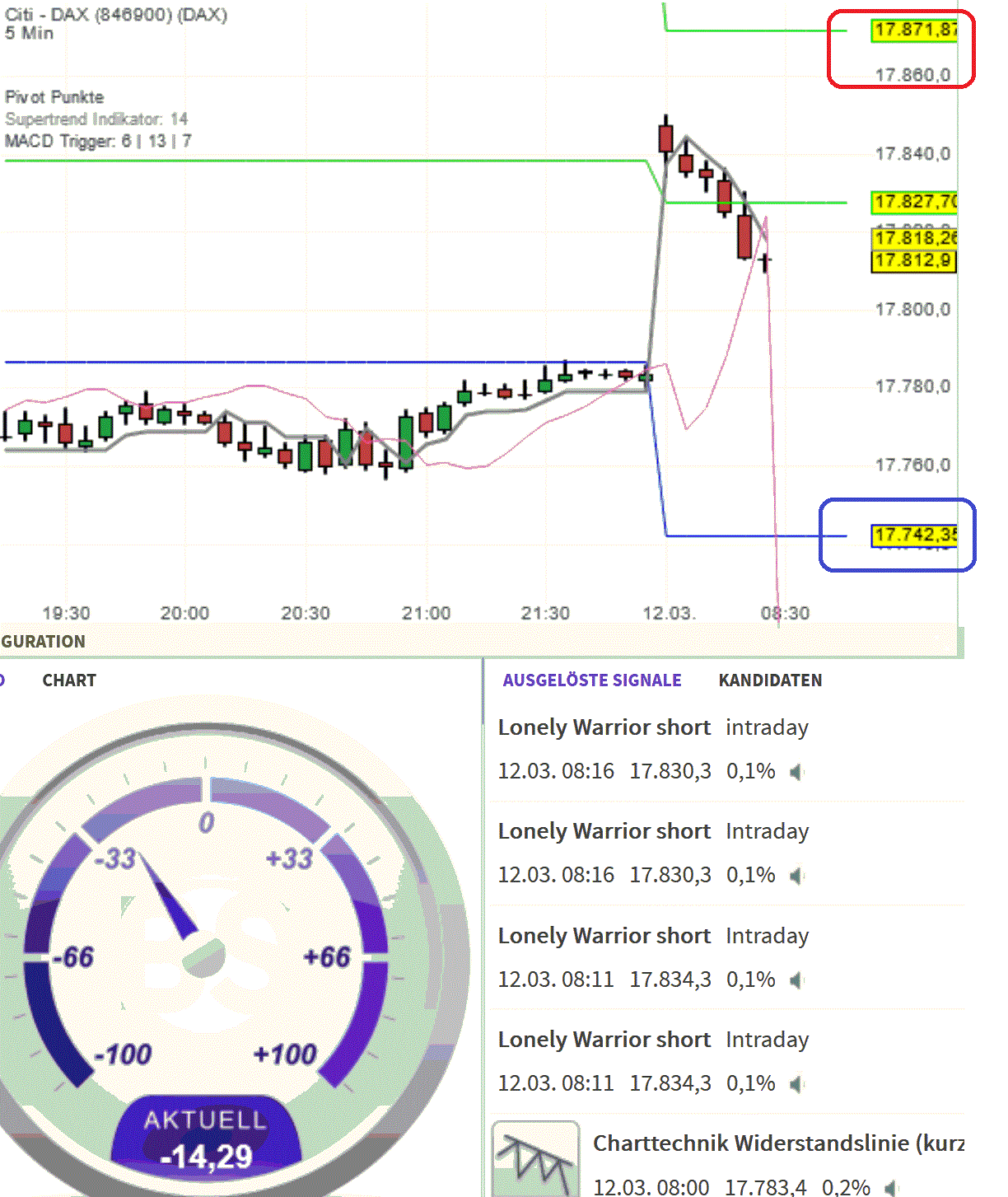This screenshot has height=1197, width=1008.
Task: Open the KONFIGURATION menu
Action: pos(43,641)
